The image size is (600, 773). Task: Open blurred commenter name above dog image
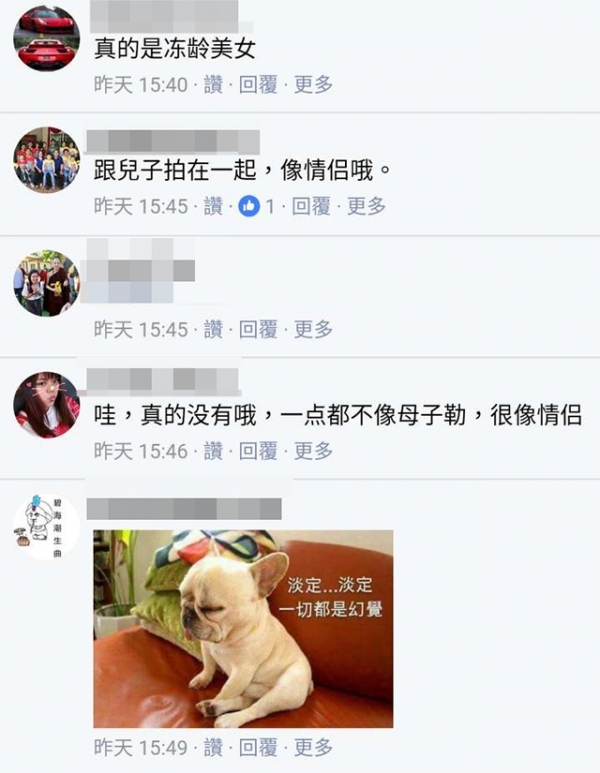(x=184, y=509)
